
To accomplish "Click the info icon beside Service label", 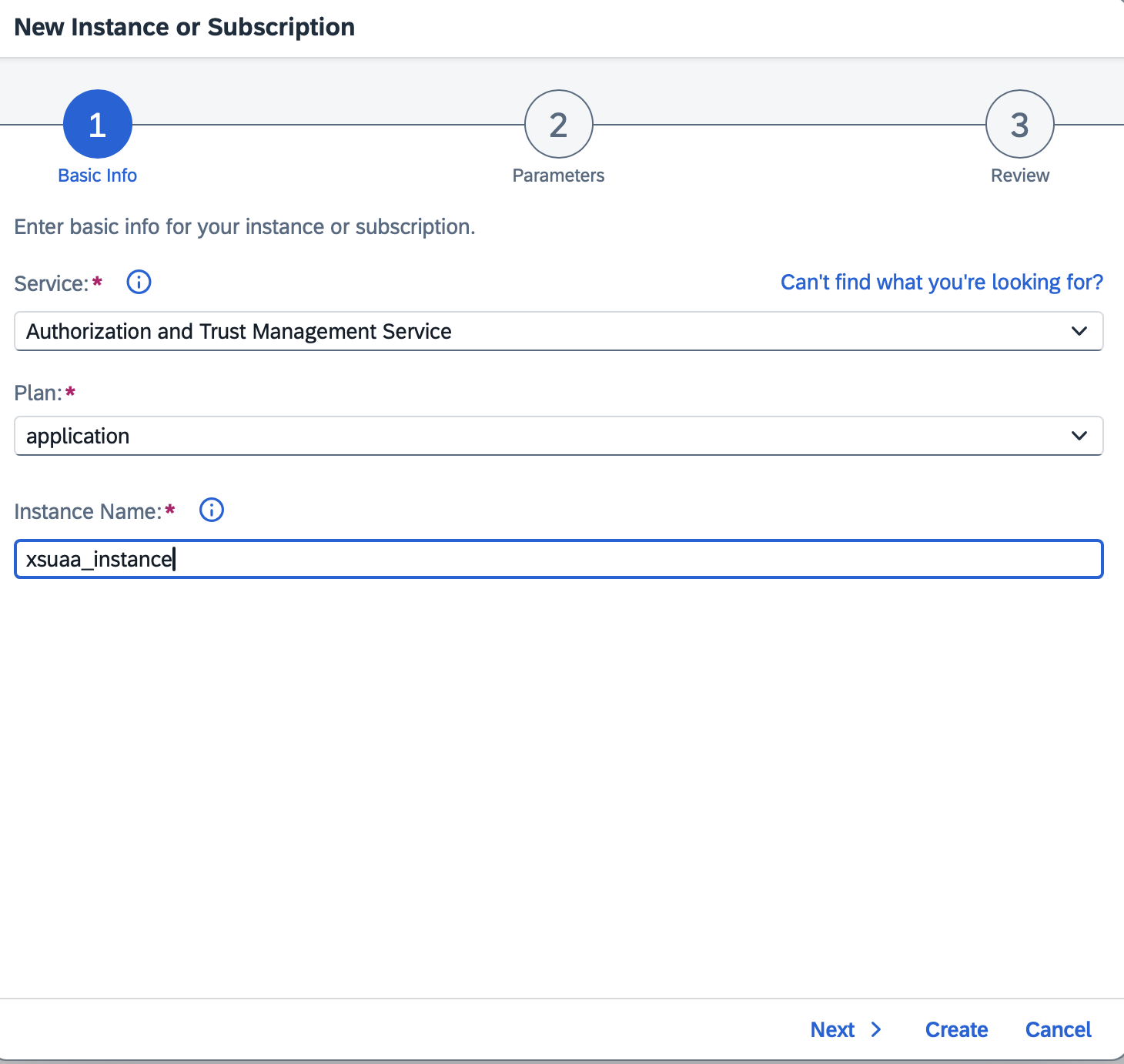I will pos(139,283).
